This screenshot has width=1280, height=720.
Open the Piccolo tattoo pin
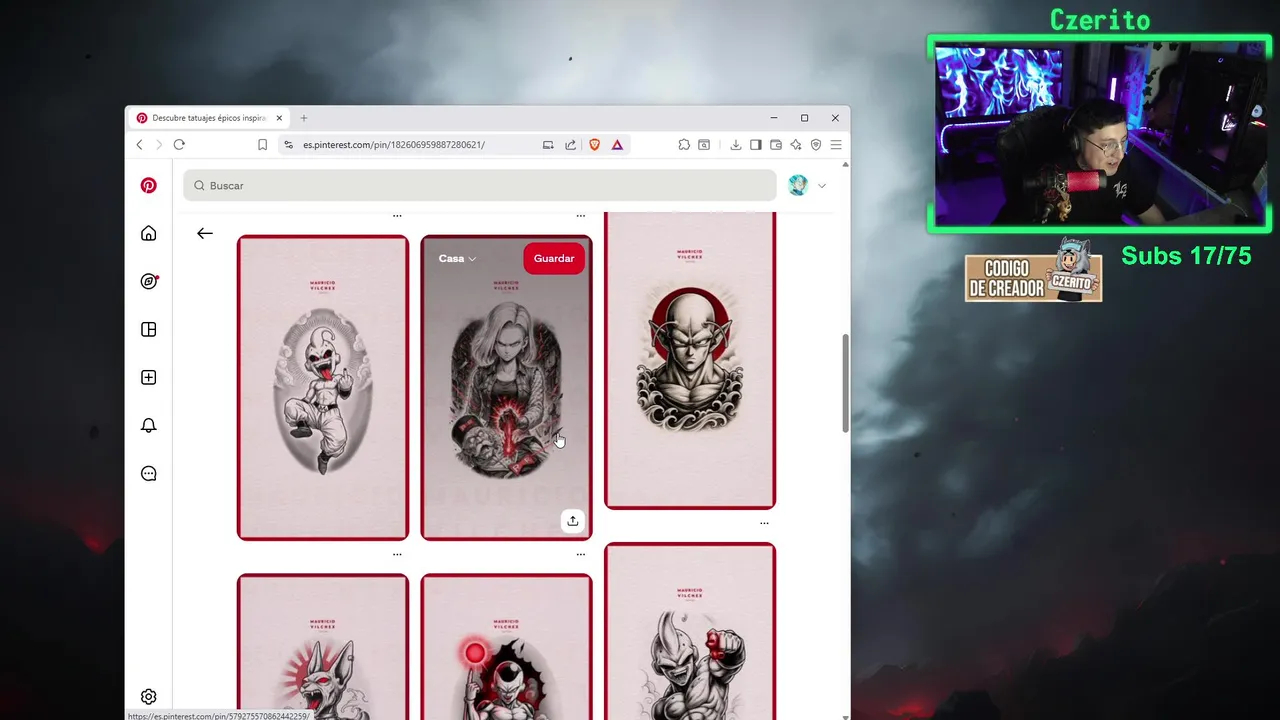click(x=690, y=360)
